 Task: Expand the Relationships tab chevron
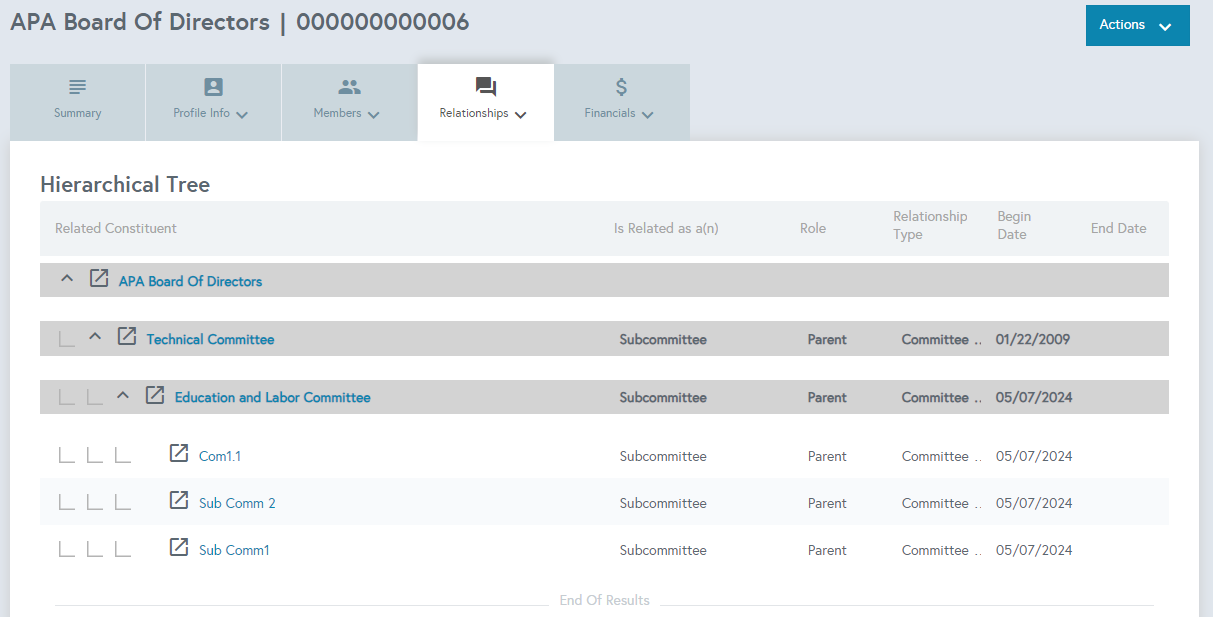[520, 115]
